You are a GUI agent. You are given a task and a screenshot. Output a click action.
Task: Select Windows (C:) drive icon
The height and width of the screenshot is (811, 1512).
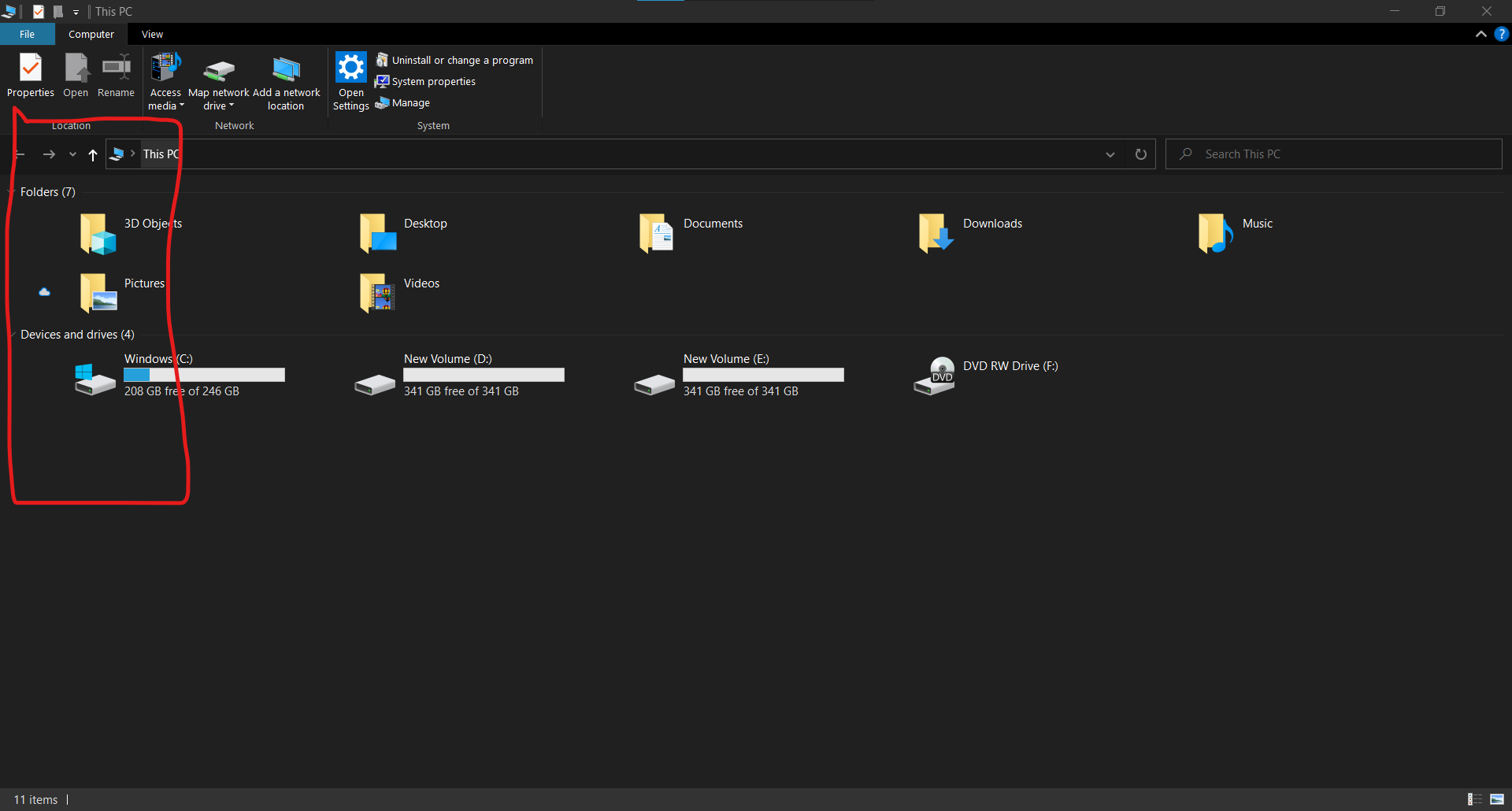(94, 379)
